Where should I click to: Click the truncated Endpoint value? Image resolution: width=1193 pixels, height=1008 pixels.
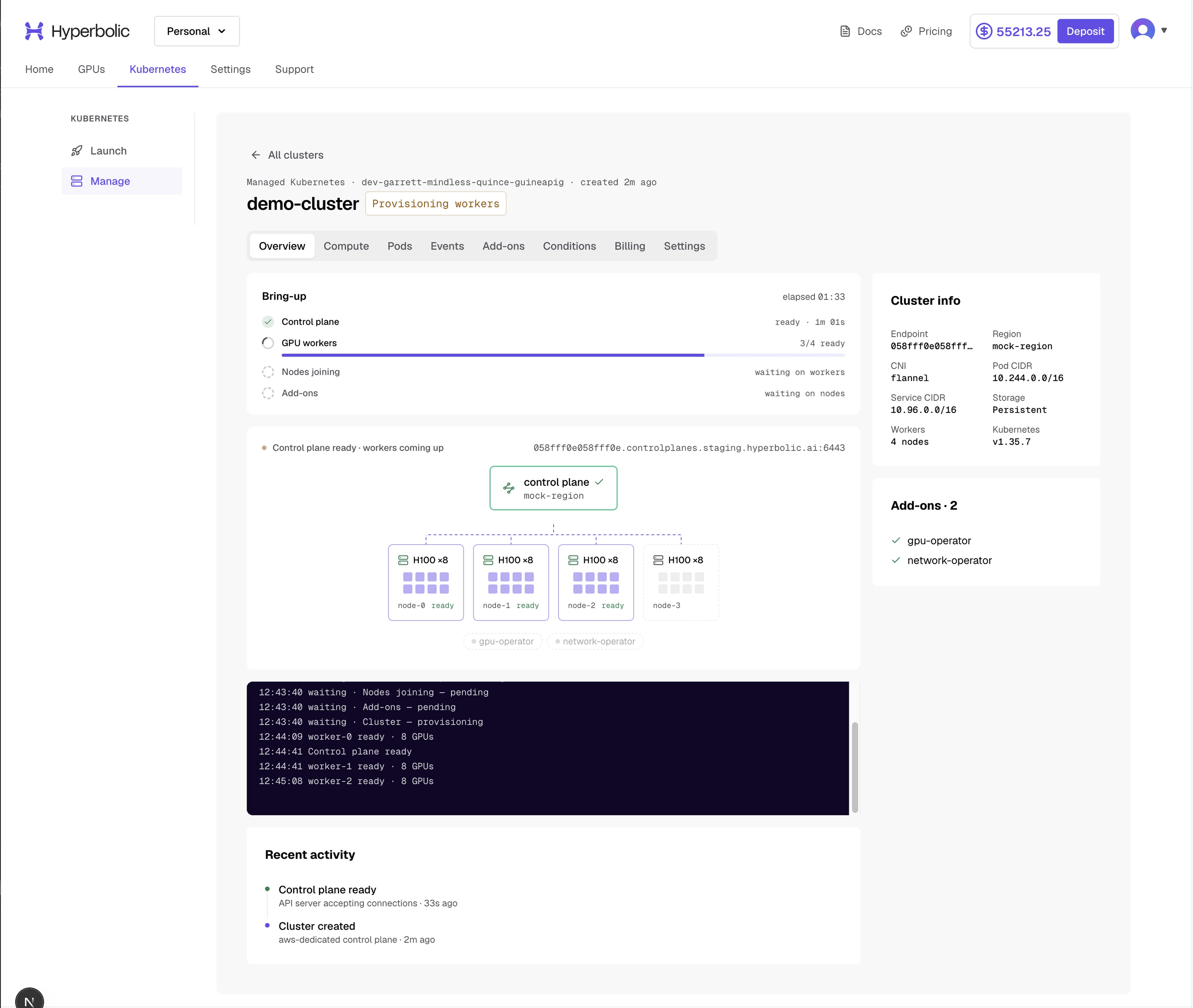pos(931,346)
